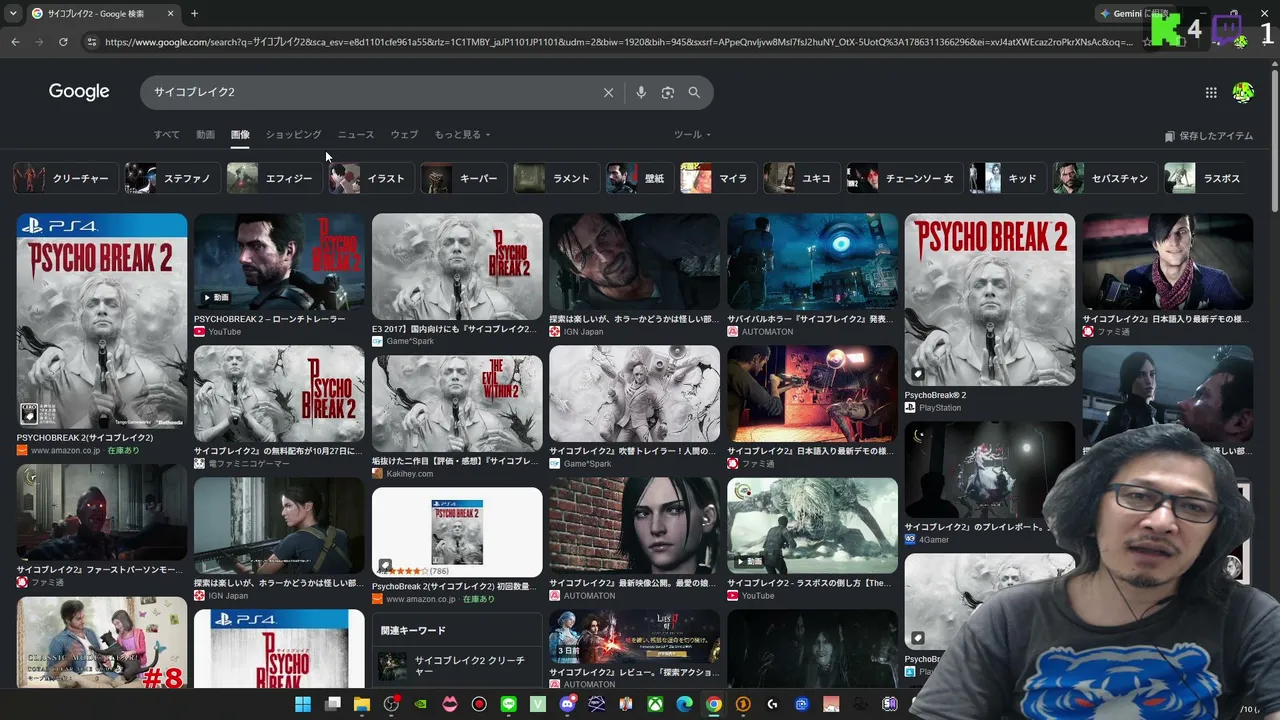Open the red record-circle app on taskbar
1280x720 pixels.
click(x=479, y=704)
